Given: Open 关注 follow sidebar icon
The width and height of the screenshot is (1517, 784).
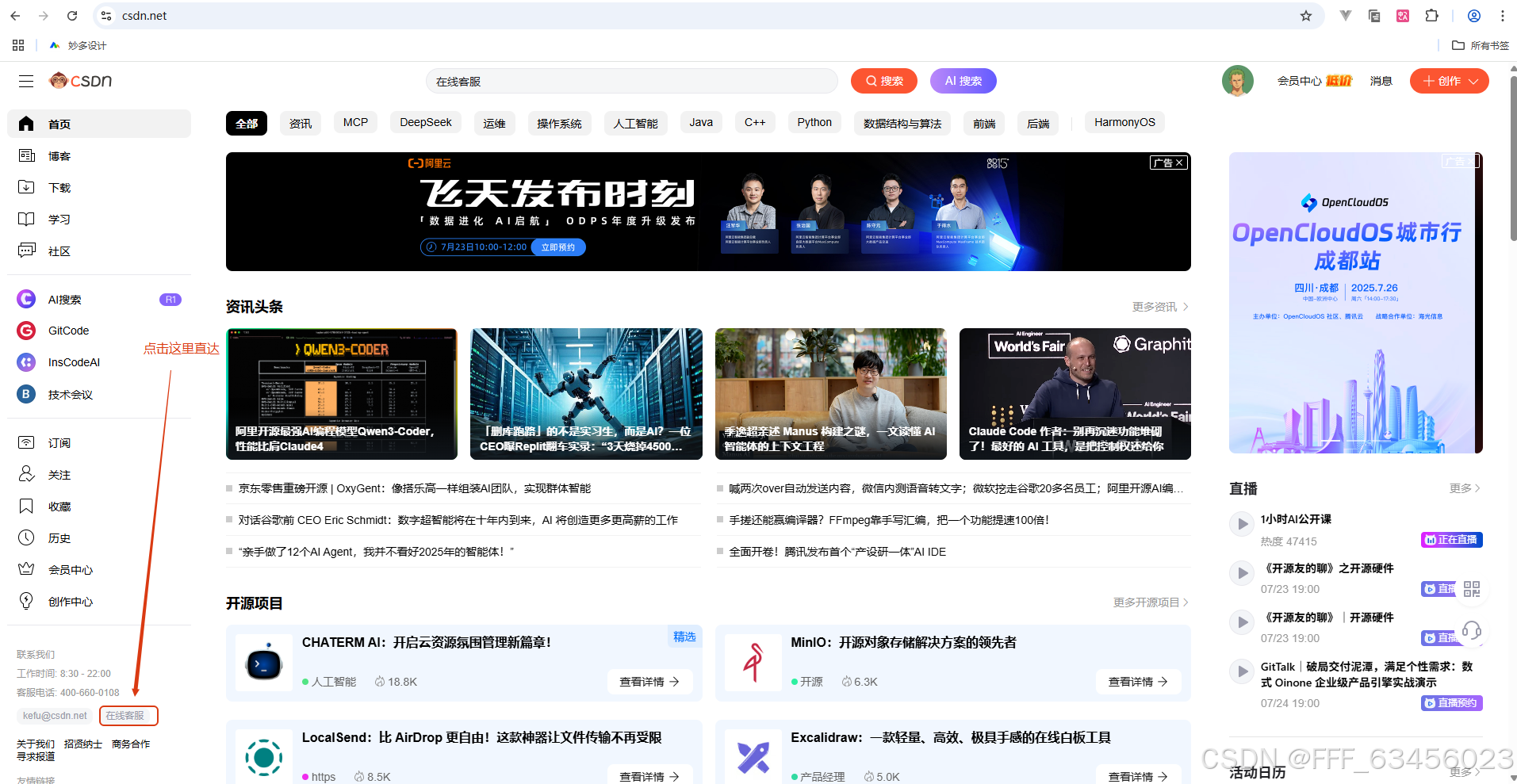Looking at the screenshot, I should point(26,474).
